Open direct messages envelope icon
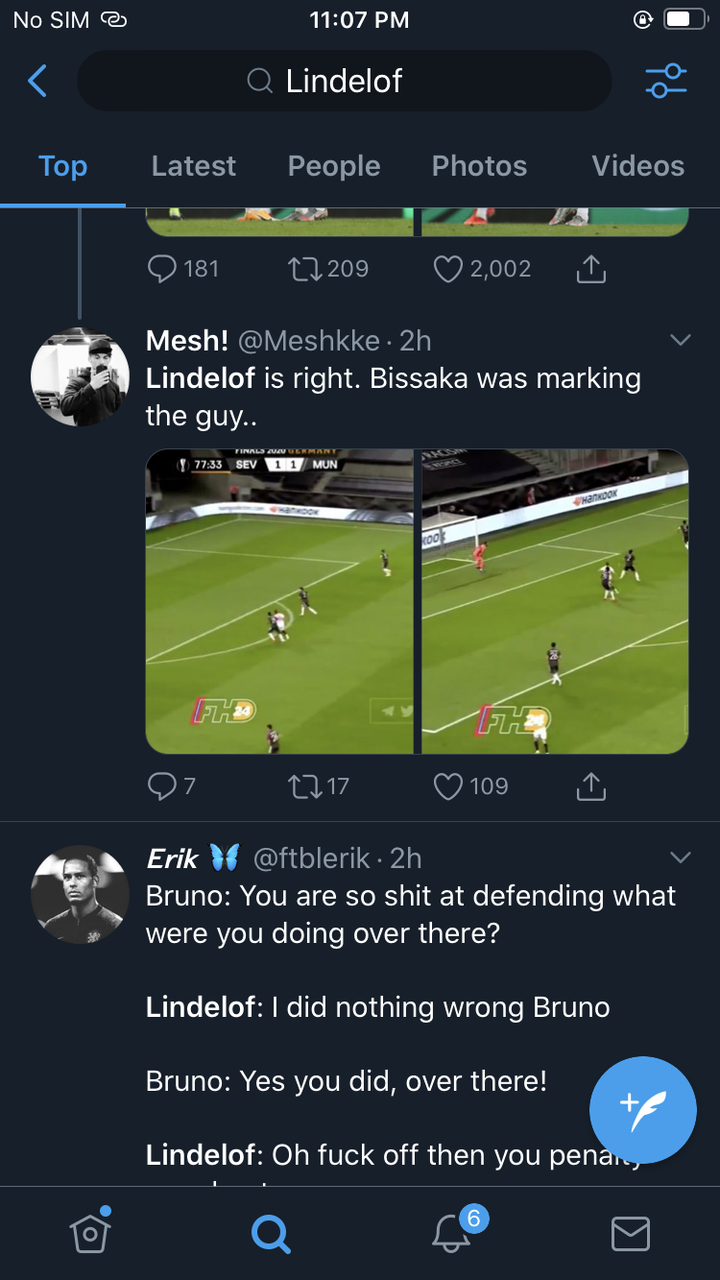This screenshot has width=720, height=1280. (x=630, y=1233)
